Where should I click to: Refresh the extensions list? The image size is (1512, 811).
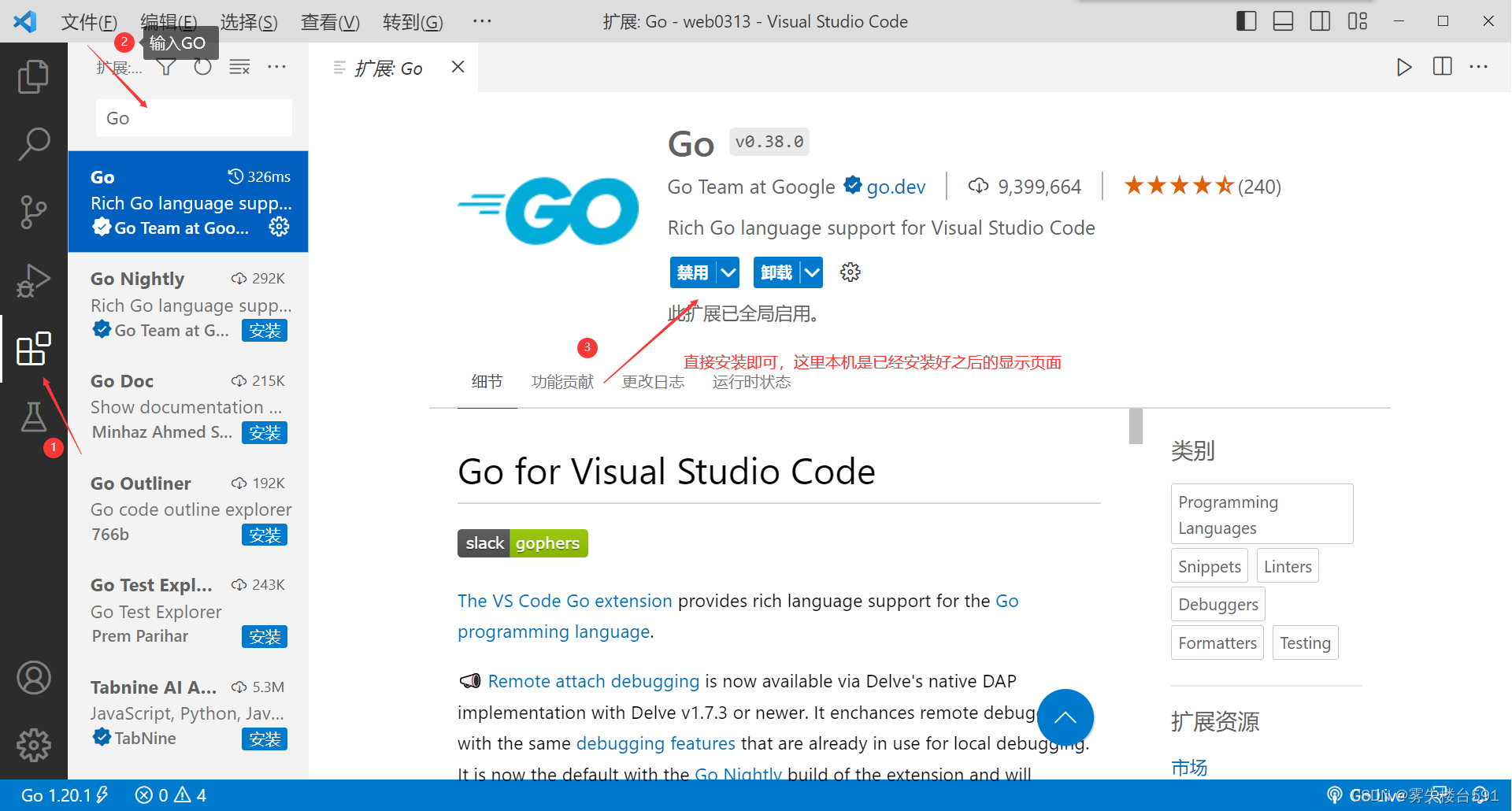(202, 67)
